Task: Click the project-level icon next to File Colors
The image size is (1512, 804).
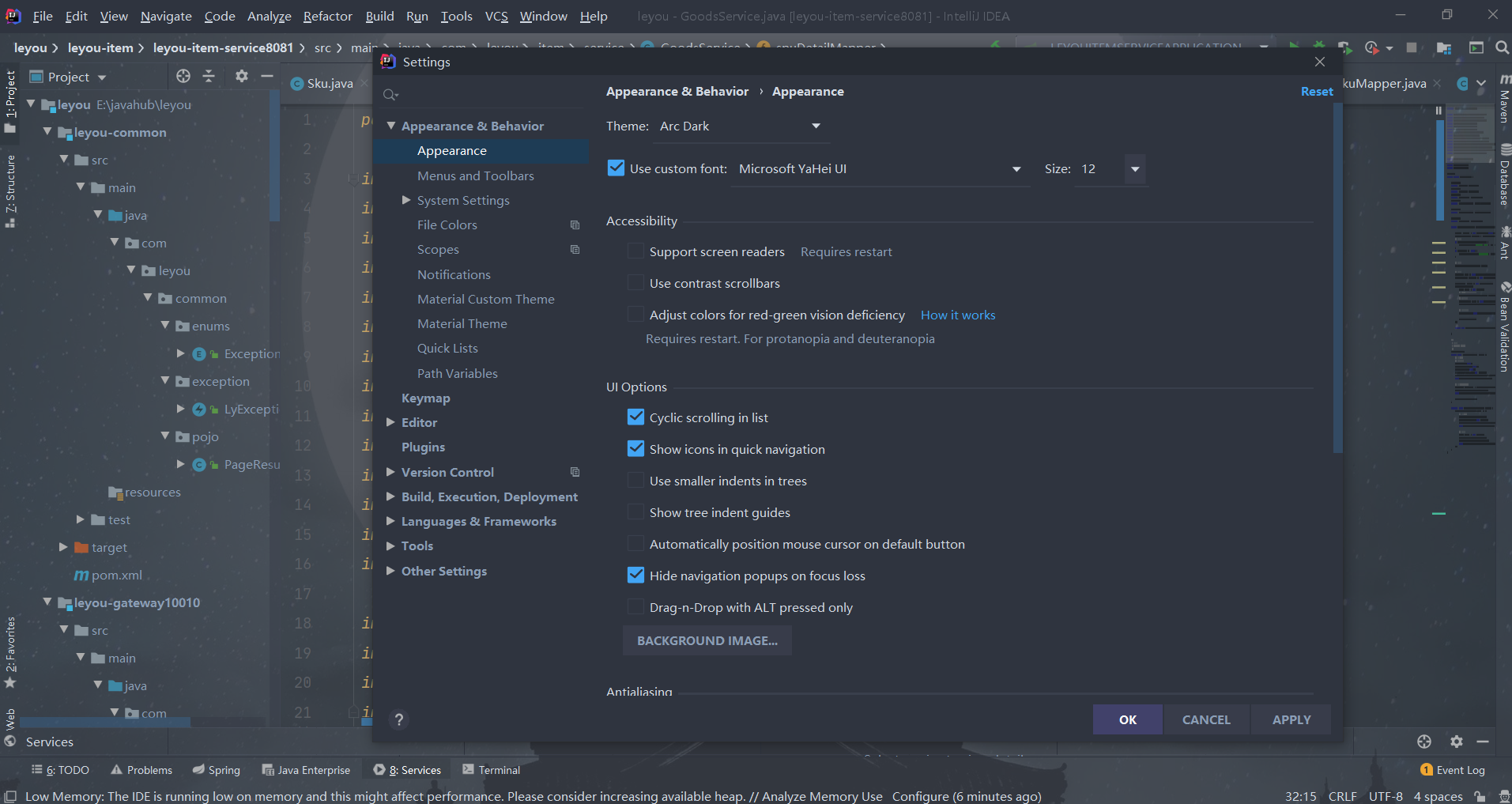Action: click(575, 225)
